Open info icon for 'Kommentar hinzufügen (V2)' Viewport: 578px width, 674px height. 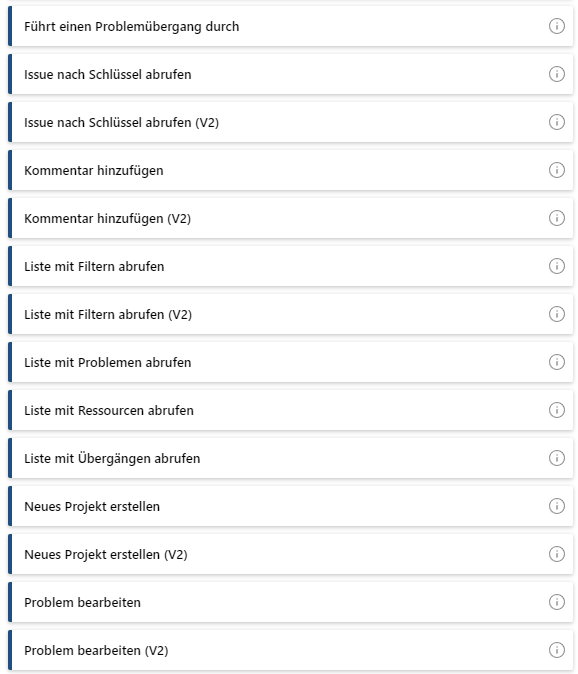click(x=557, y=218)
